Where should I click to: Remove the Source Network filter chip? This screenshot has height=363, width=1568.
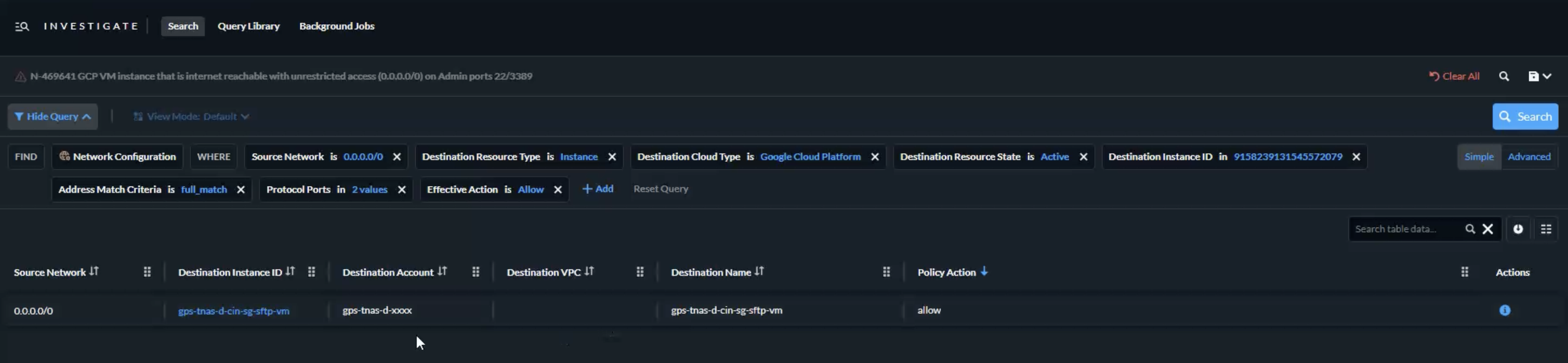(397, 157)
